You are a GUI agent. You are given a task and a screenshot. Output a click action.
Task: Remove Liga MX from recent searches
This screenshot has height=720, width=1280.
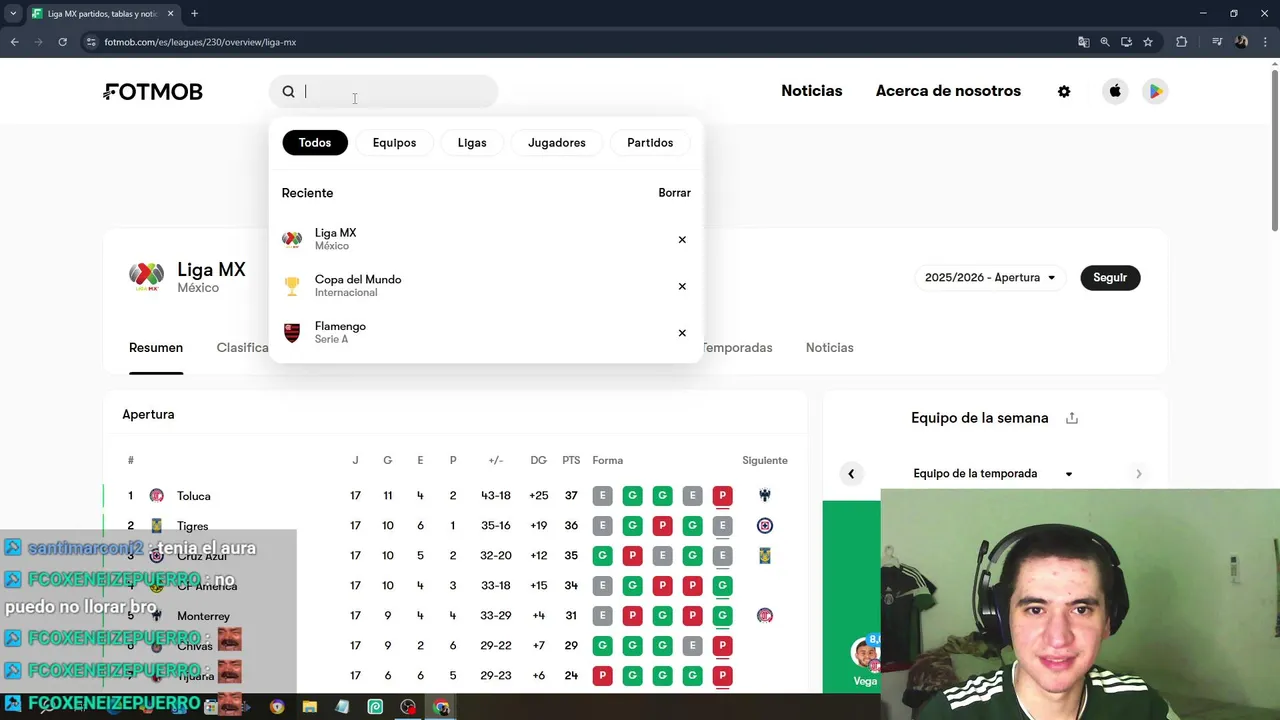pyautogui.click(x=682, y=239)
